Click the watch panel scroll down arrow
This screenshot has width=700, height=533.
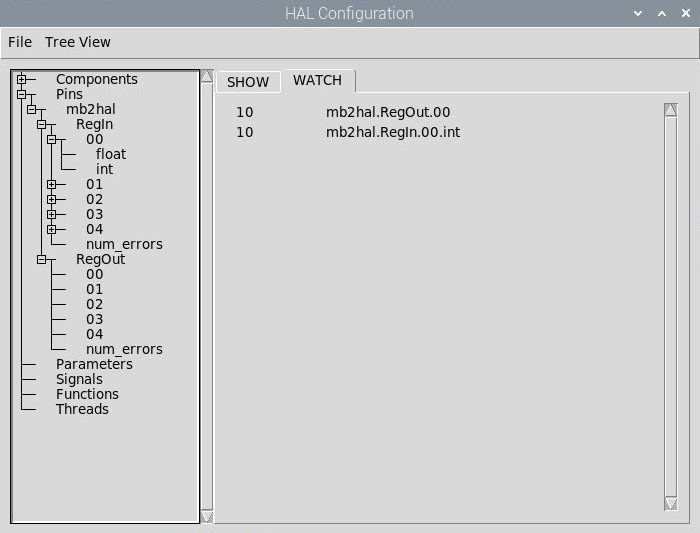click(671, 504)
